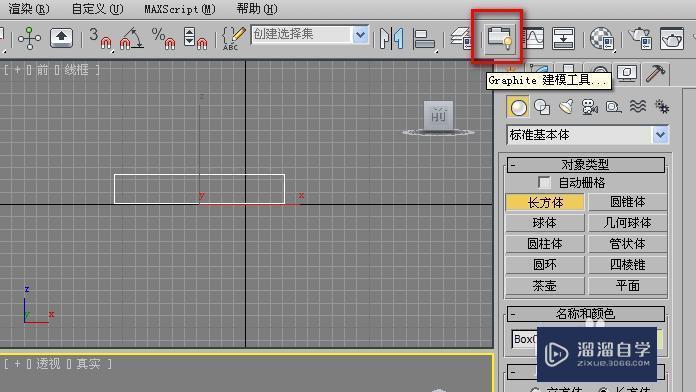Image resolution: width=696 pixels, height=392 pixels.
Task: Select the Cameras create category icon
Action: point(589,107)
